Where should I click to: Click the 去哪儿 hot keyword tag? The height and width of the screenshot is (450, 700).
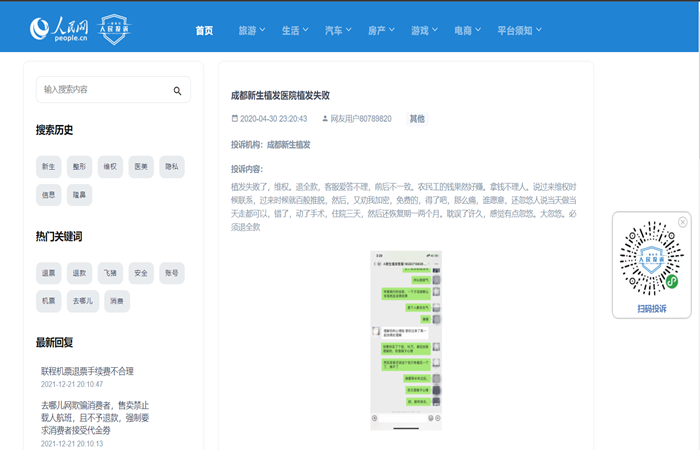(83, 300)
